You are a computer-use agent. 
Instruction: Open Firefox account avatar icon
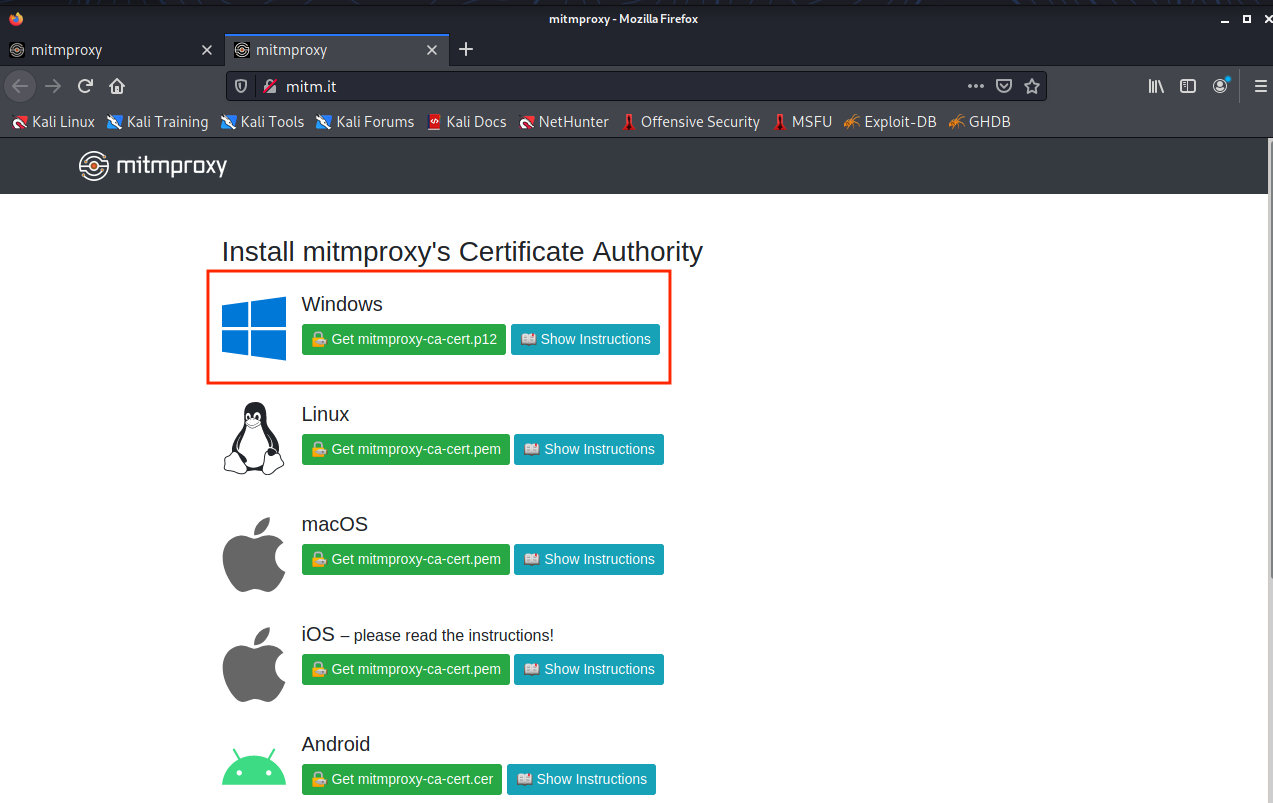click(1220, 86)
